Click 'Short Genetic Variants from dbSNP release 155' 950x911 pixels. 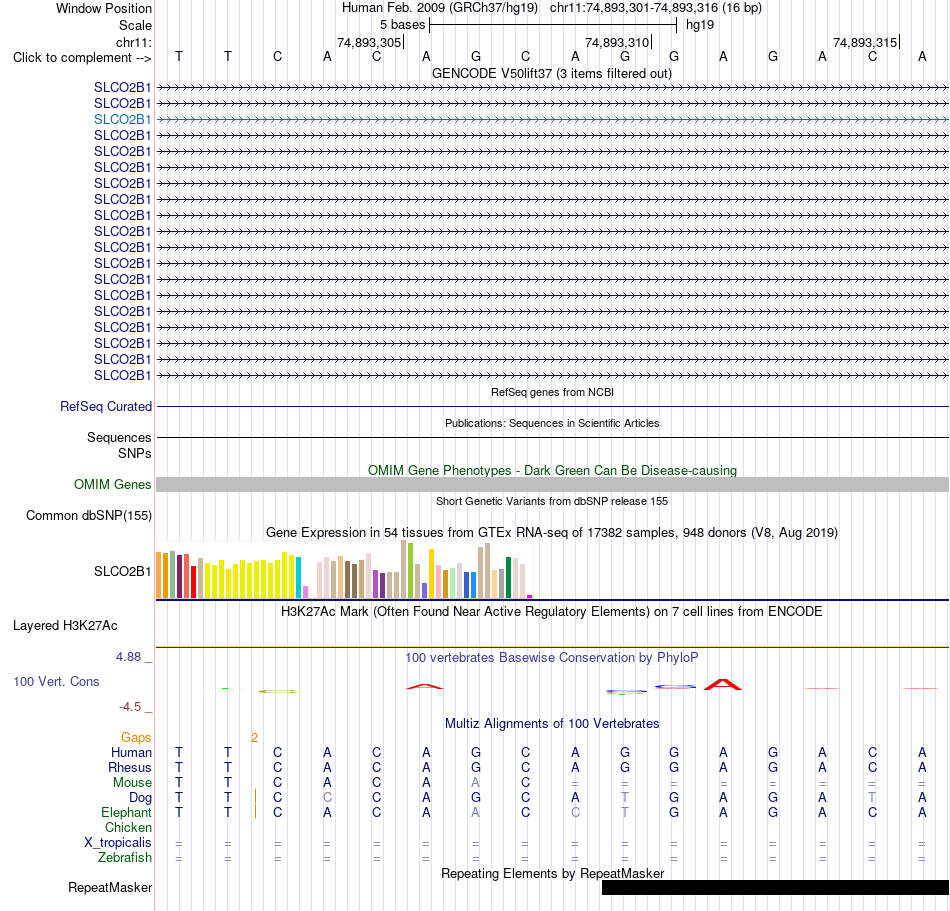[x=552, y=501]
